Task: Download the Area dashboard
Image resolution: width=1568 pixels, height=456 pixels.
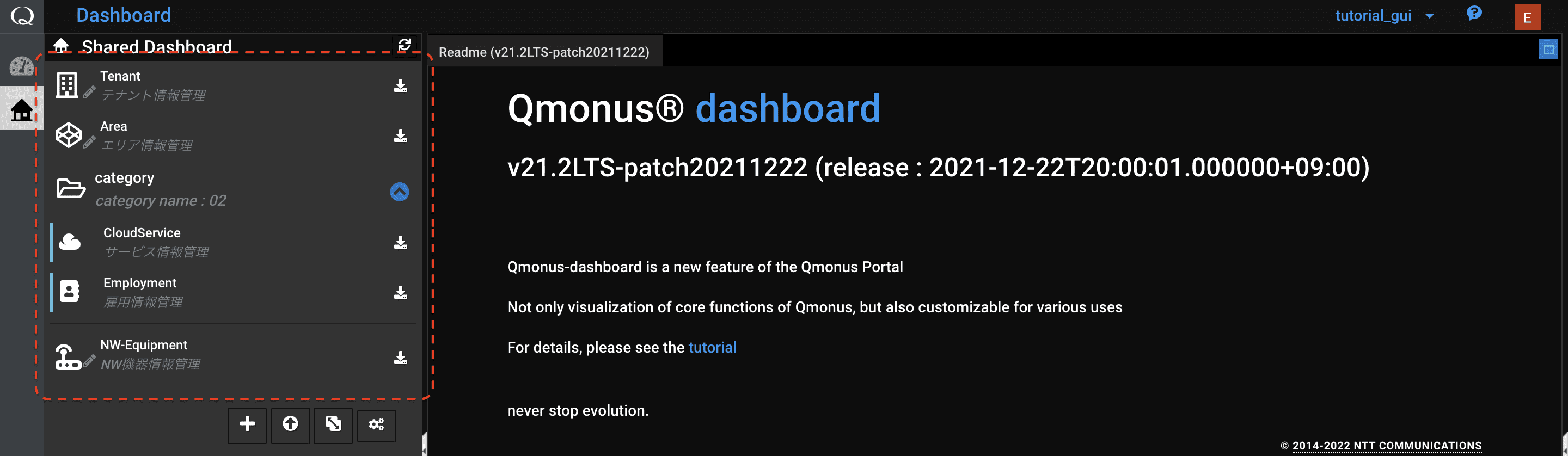Action: pyautogui.click(x=401, y=135)
